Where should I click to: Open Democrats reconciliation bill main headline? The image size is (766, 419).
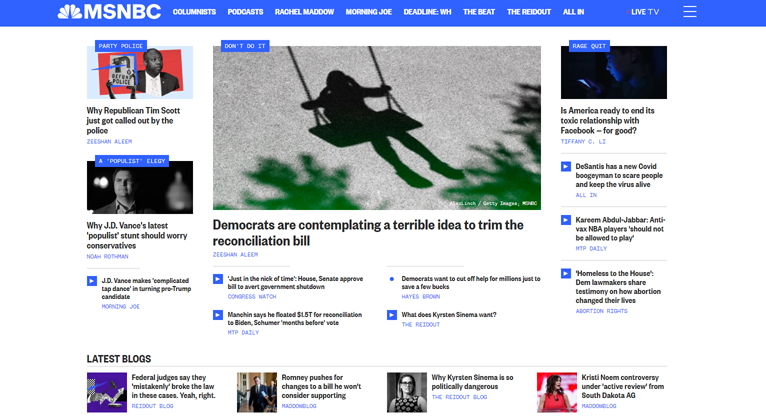click(368, 233)
